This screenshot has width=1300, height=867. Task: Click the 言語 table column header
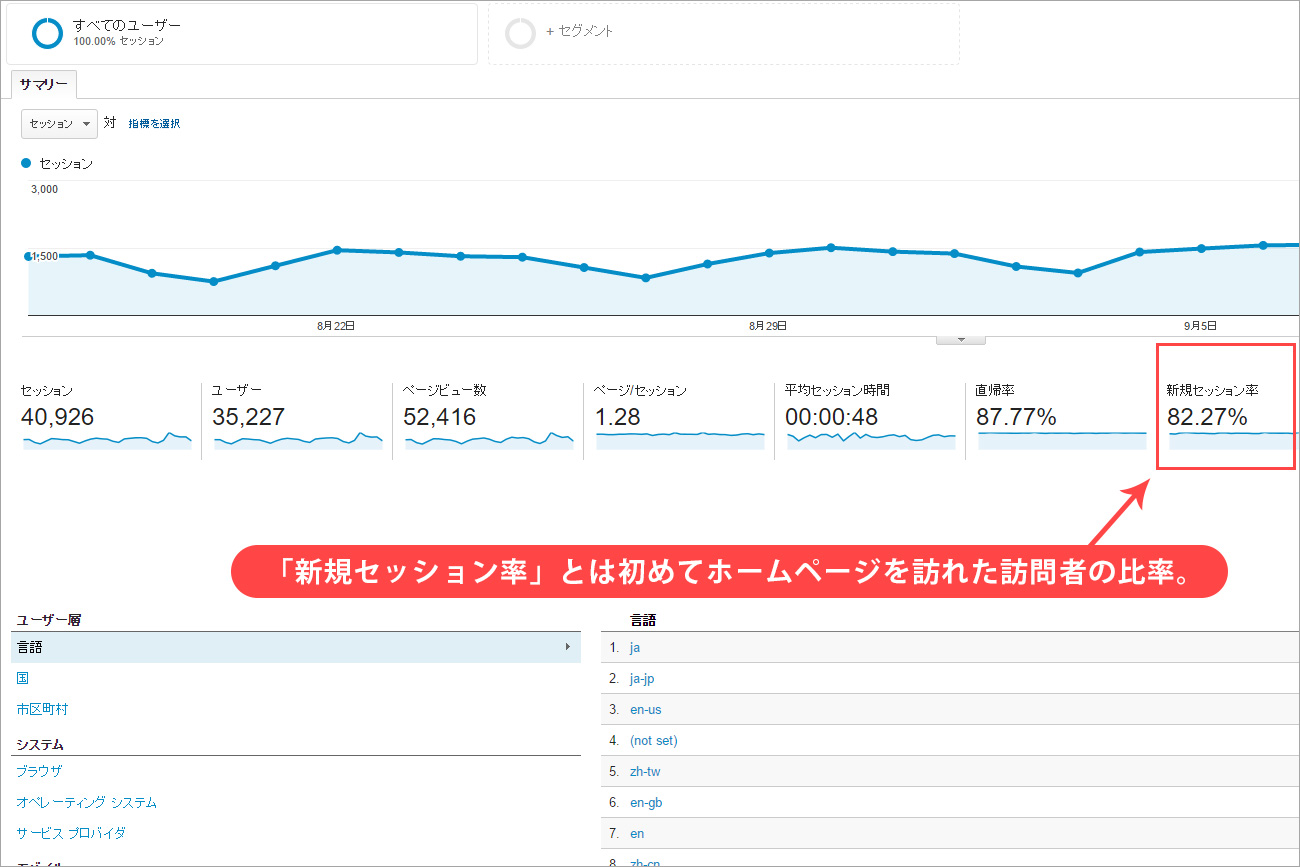[643, 620]
